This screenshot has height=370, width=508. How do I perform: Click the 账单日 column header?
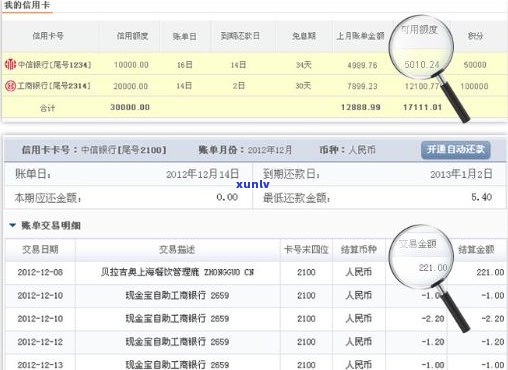coord(184,36)
